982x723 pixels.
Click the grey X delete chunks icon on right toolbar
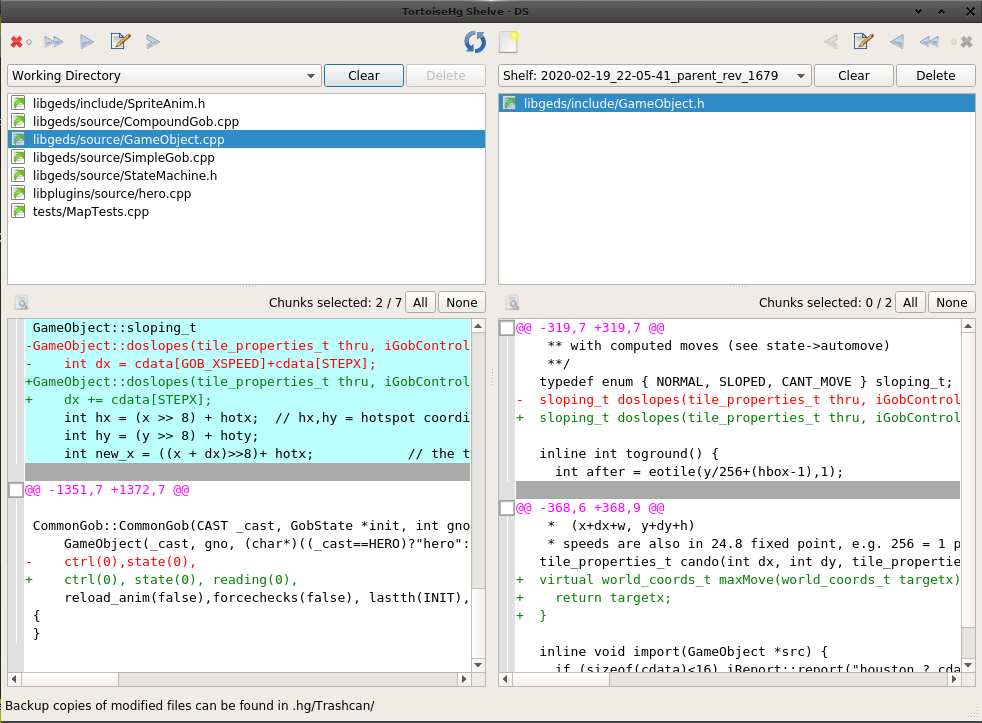966,42
